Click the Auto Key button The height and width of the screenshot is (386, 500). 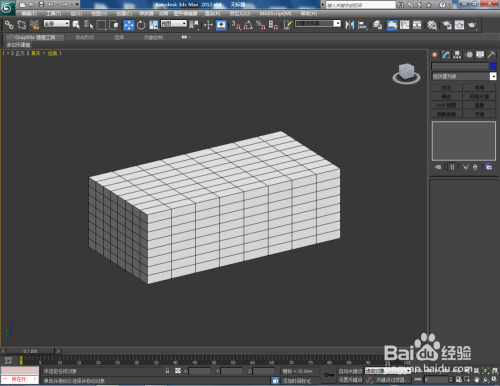point(350,371)
